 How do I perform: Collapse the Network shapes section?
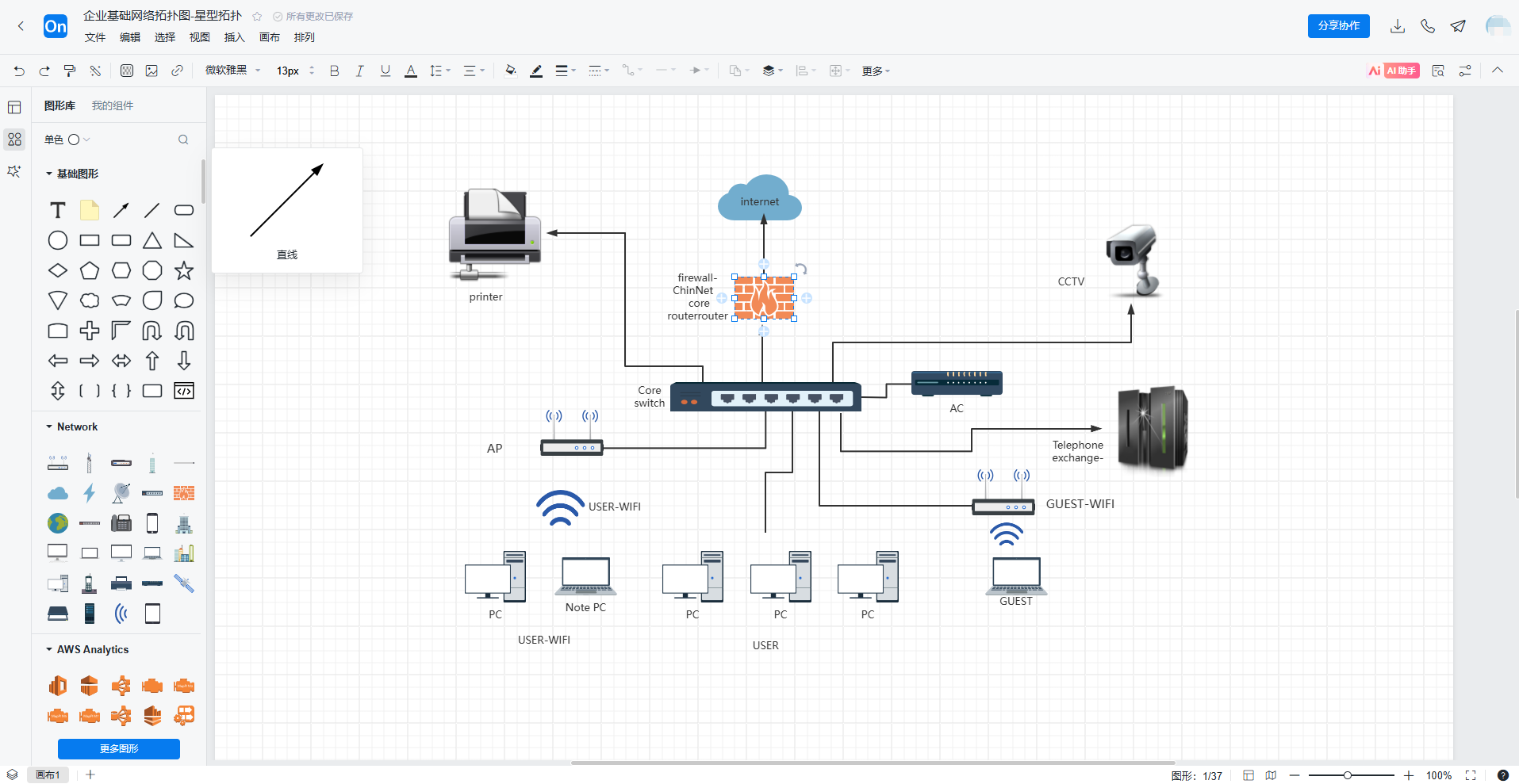coord(49,426)
